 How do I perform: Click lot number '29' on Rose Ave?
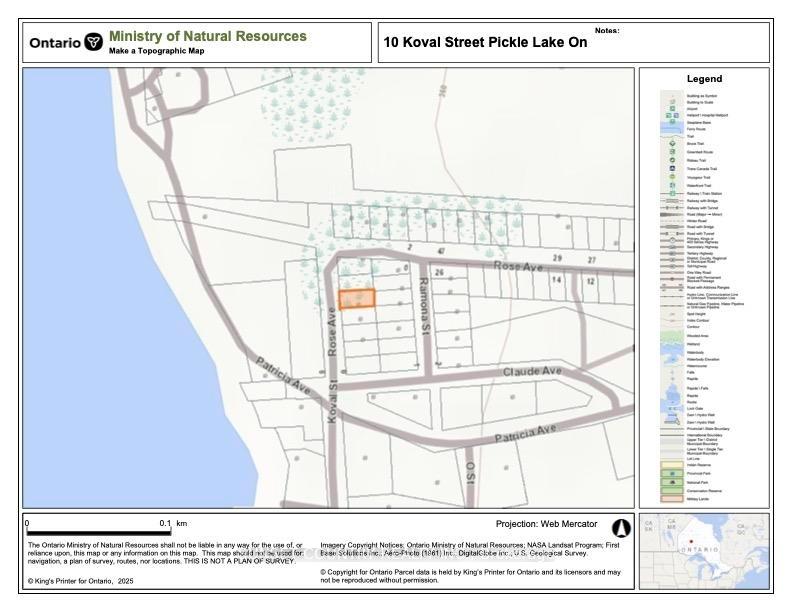(x=557, y=258)
